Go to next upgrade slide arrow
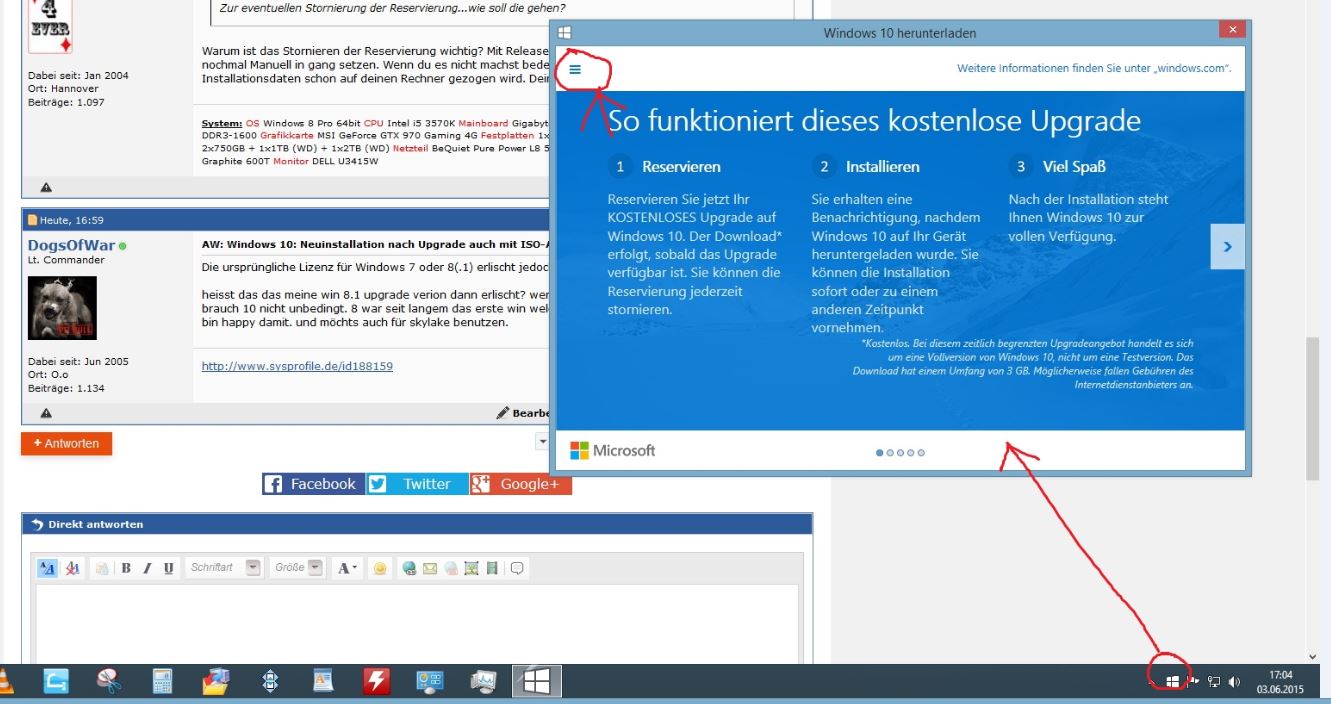1331x704 pixels. (1227, 246)
